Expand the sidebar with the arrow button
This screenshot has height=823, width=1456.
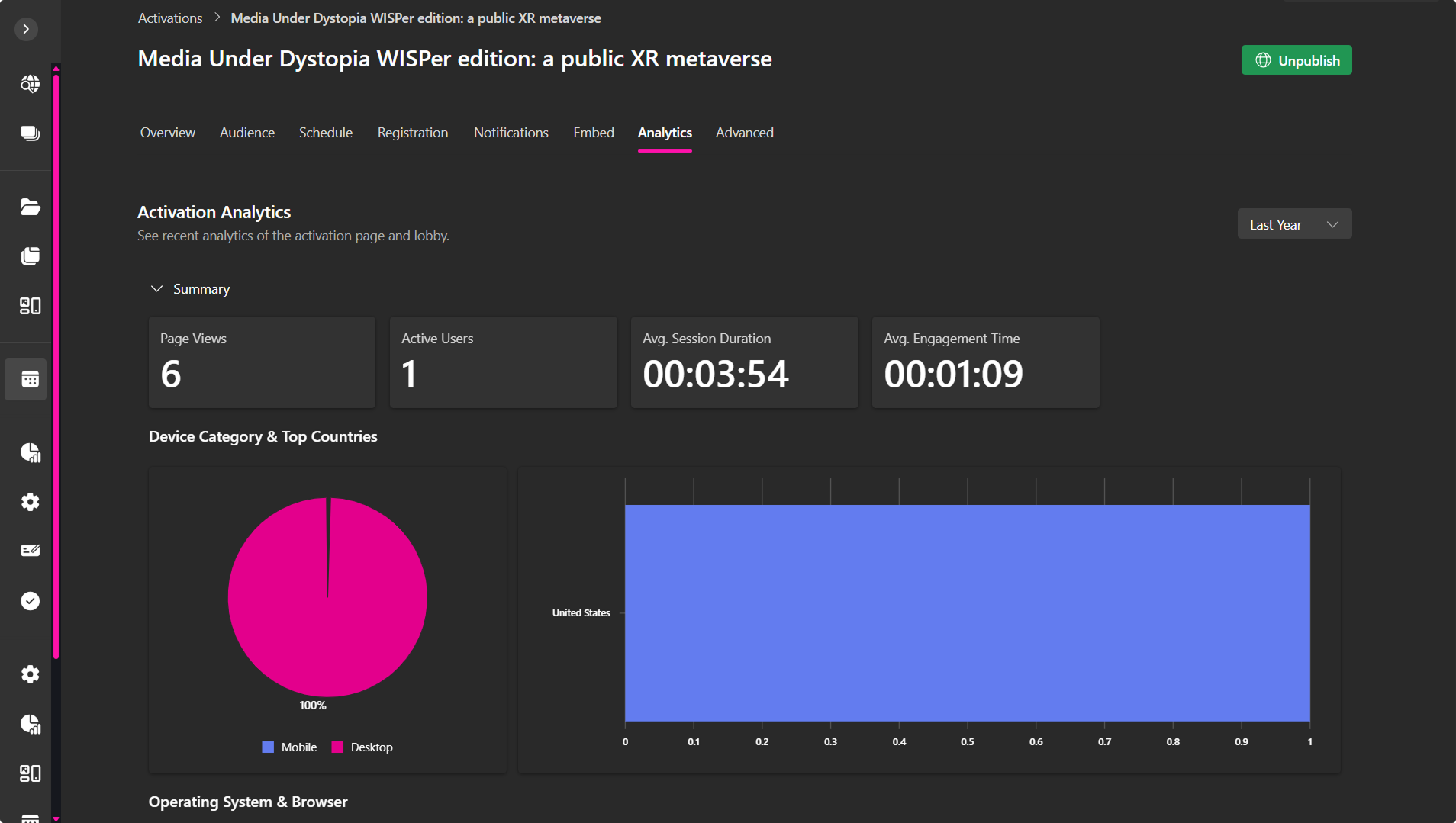click(26, 29)
